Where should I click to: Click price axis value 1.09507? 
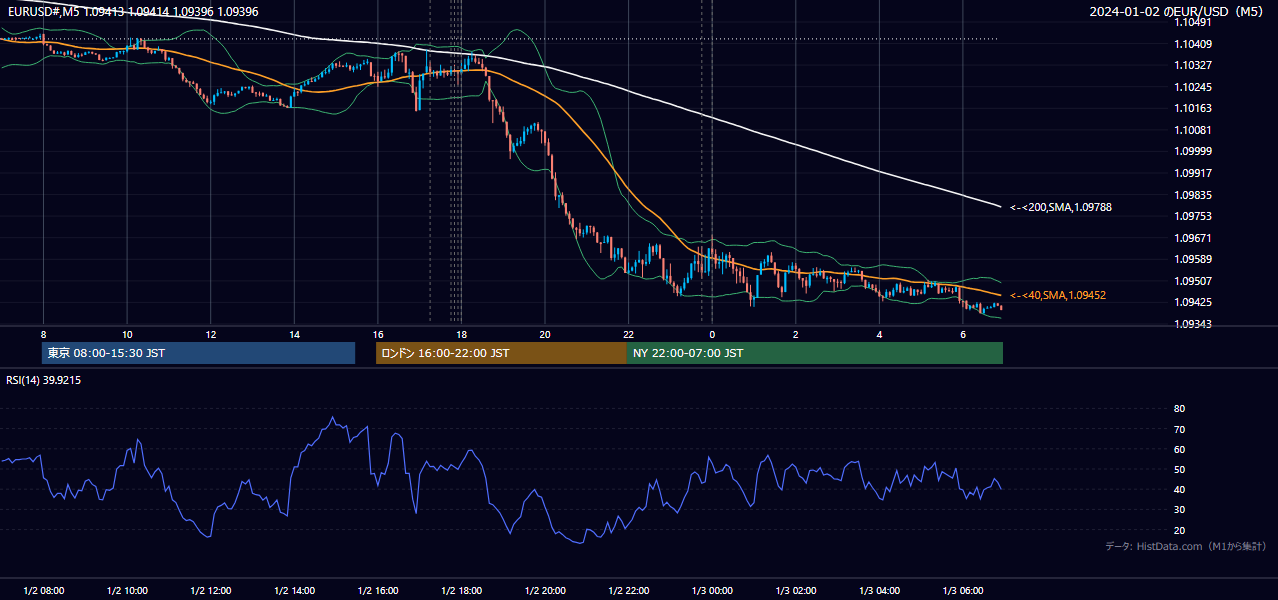1193,281
